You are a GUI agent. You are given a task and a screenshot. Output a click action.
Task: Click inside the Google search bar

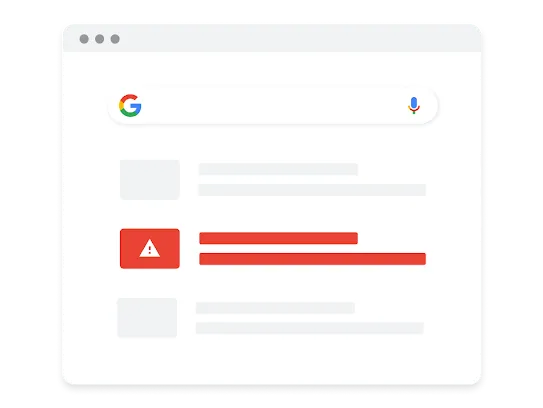(273, 106)
